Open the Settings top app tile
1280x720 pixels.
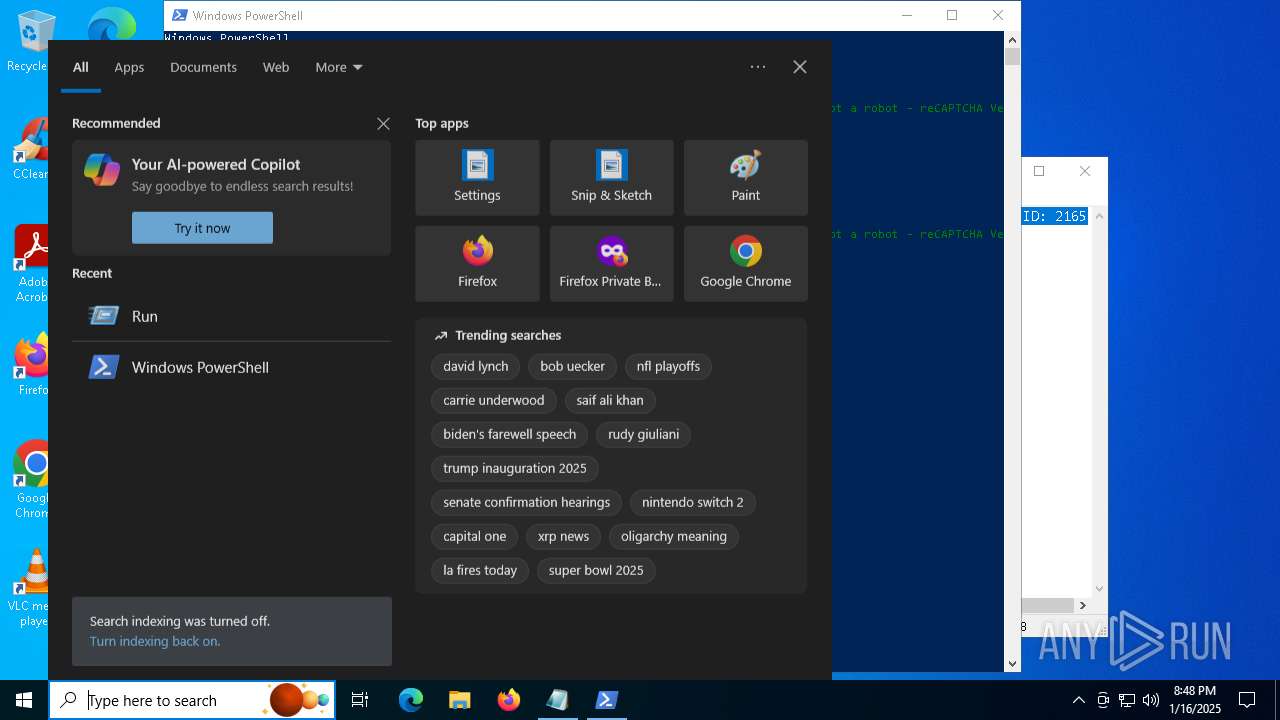477,178
